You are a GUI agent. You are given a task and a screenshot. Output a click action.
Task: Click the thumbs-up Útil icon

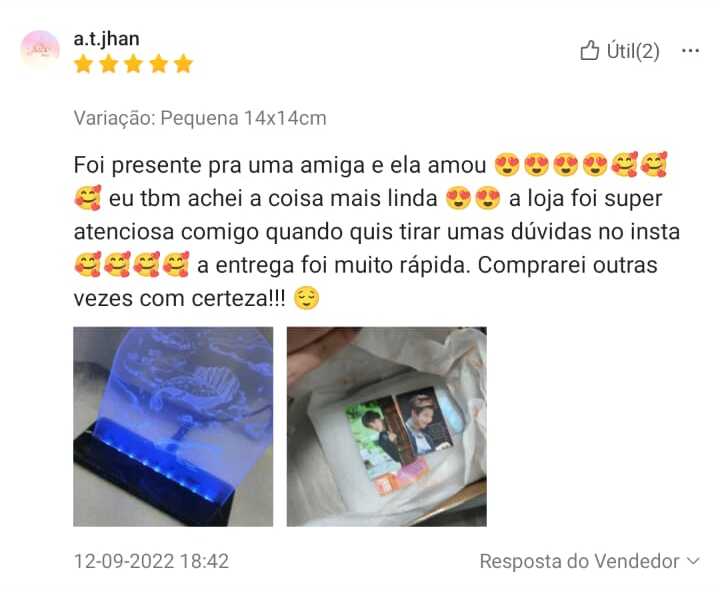pos(589,51)
